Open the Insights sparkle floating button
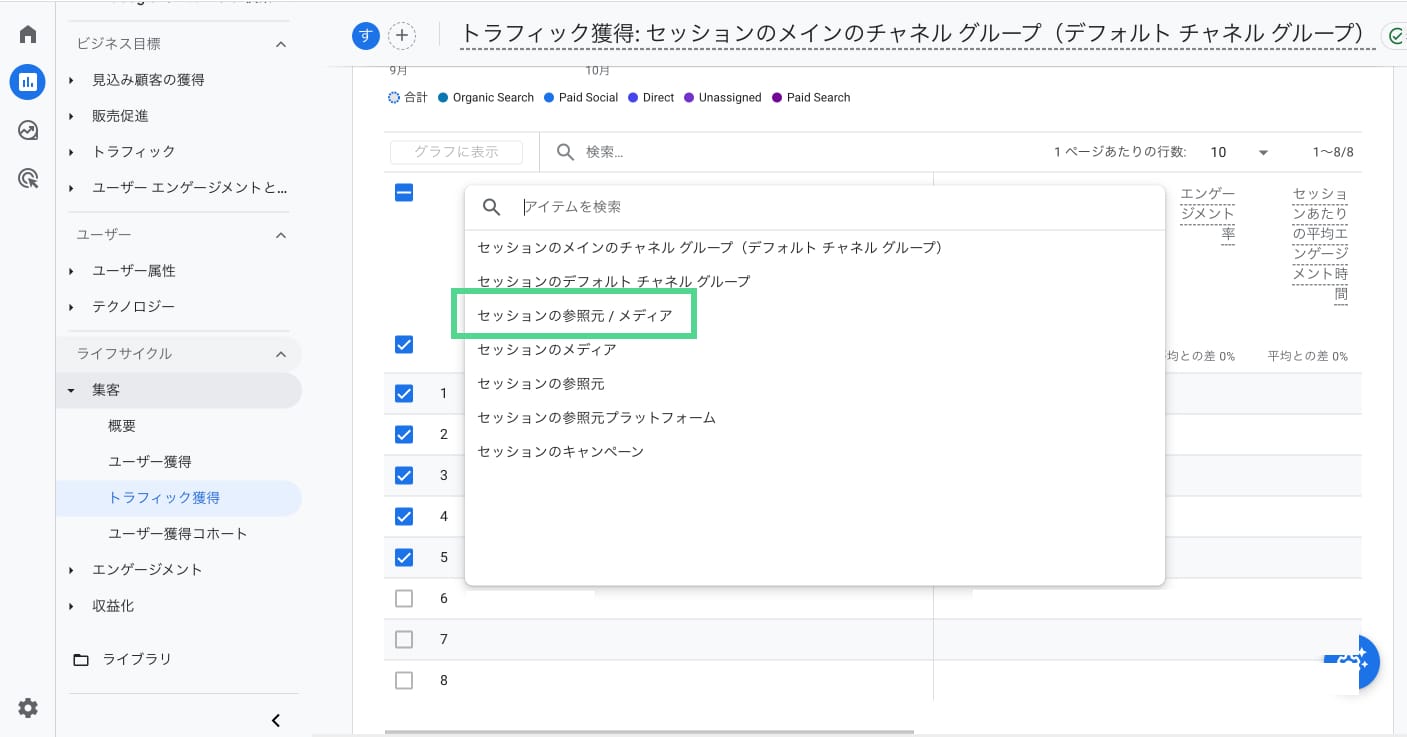Image resolution: width=1407 pixels, height=737 pixels. pos(1358,660)
